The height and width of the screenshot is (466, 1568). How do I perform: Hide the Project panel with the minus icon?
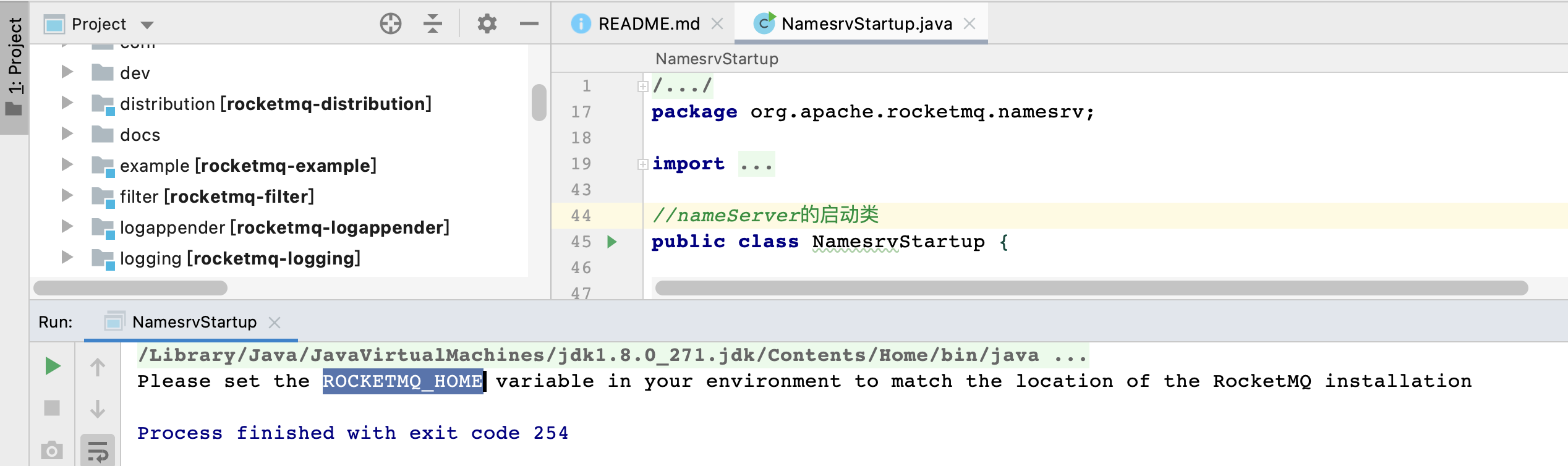click(x=529, y=23)
